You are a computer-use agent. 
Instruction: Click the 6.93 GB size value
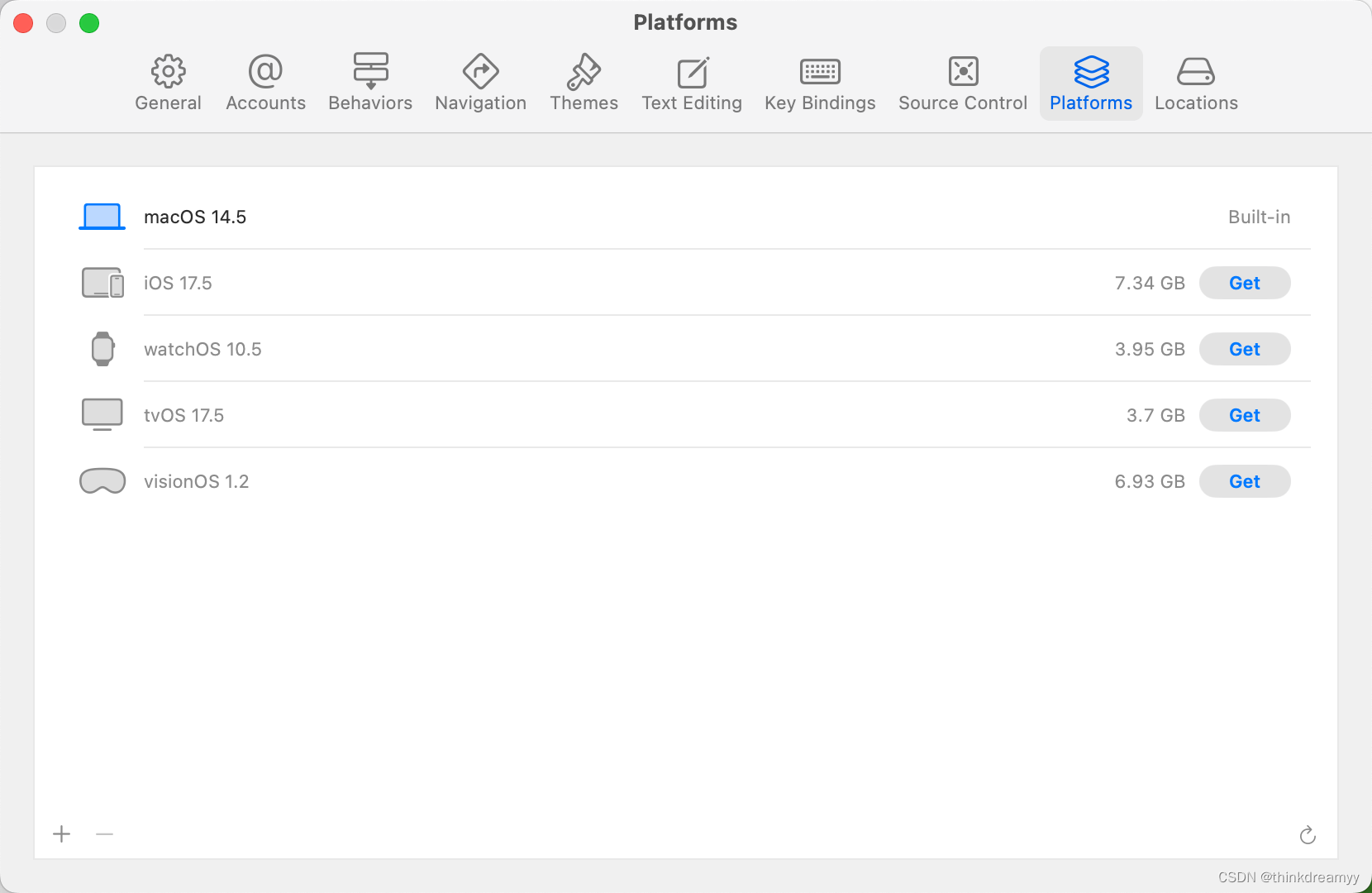1150,481
